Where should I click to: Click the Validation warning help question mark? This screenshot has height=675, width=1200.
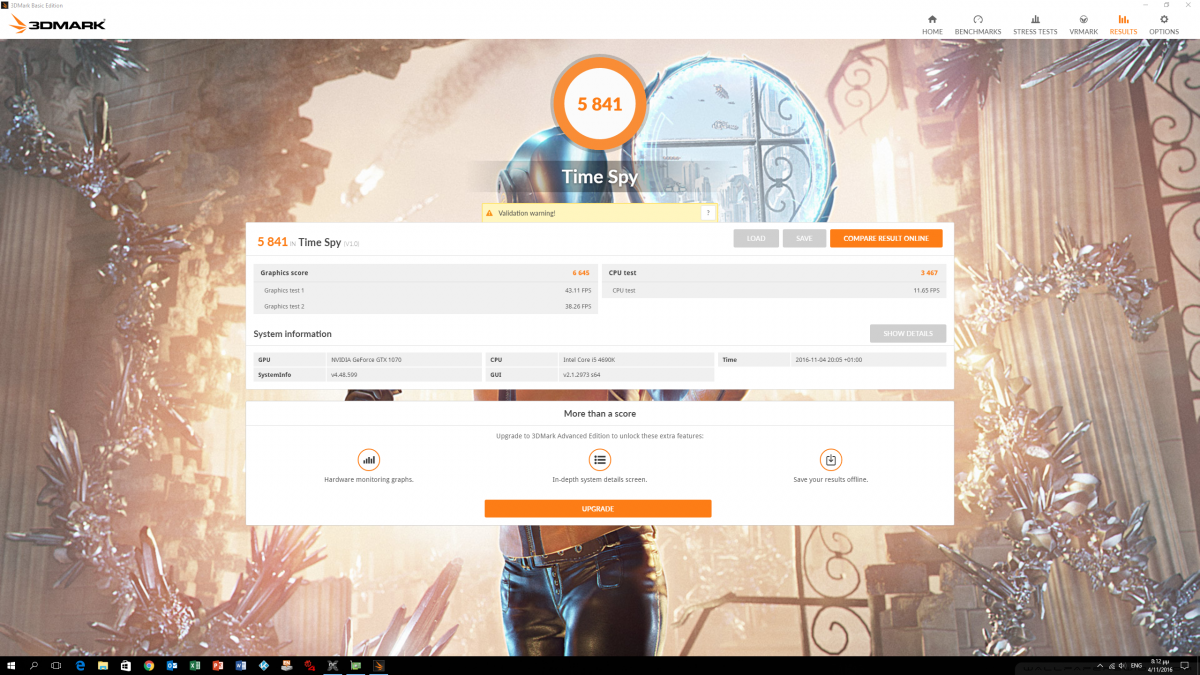[x=708, y=213]
